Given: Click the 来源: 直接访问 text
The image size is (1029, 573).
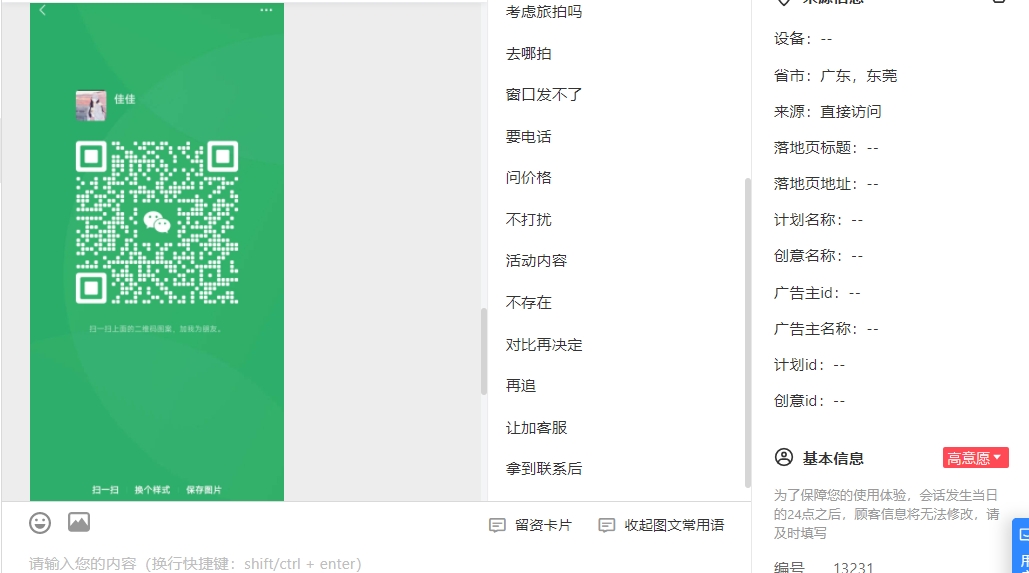Looking at the screenshot, I should pyautogui.click(x=827, y=112).
